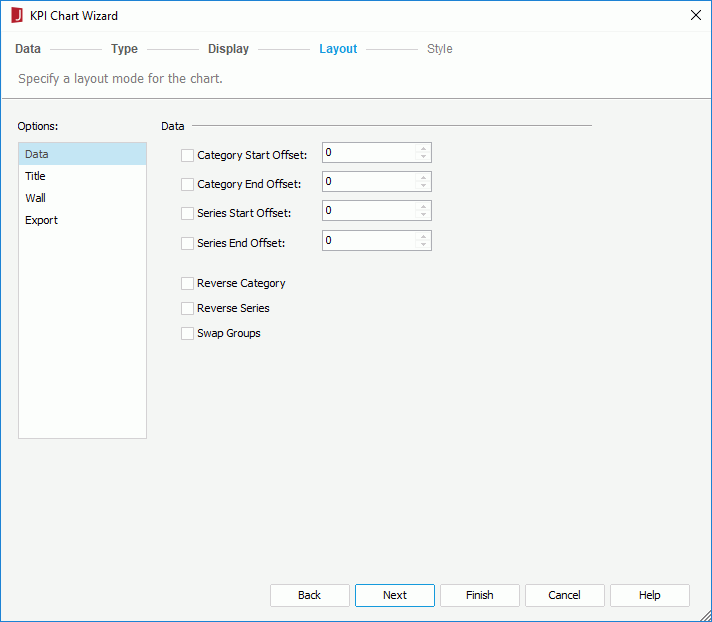Click the Finish button
The image size is (712, 622).
click(480, 595)
